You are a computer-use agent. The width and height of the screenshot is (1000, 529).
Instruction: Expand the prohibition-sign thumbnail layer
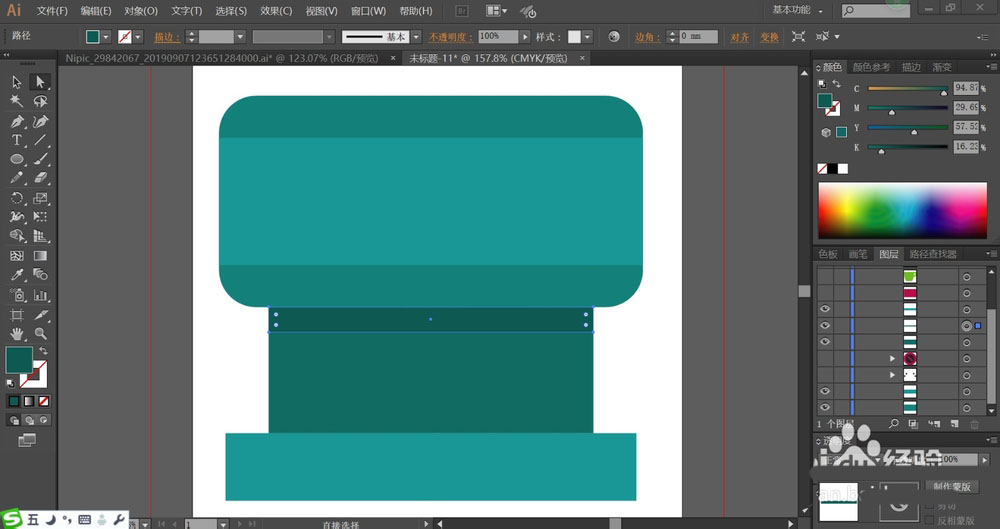point(892,359)
